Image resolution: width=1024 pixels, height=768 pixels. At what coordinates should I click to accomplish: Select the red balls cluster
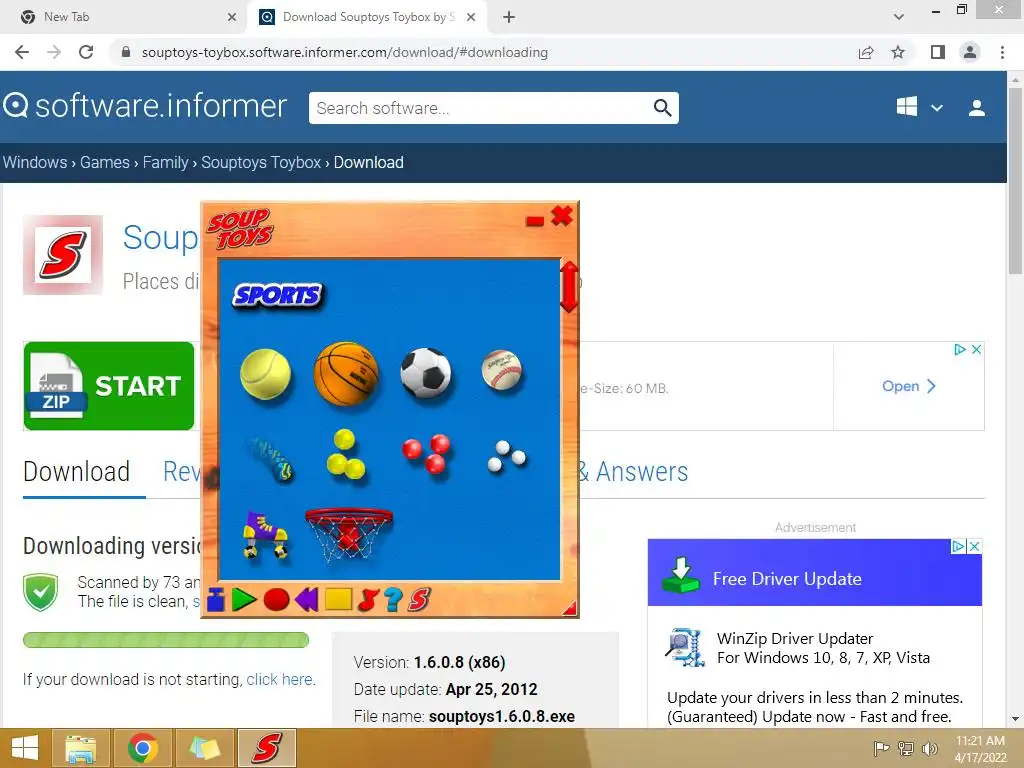(x=426, y=453)
